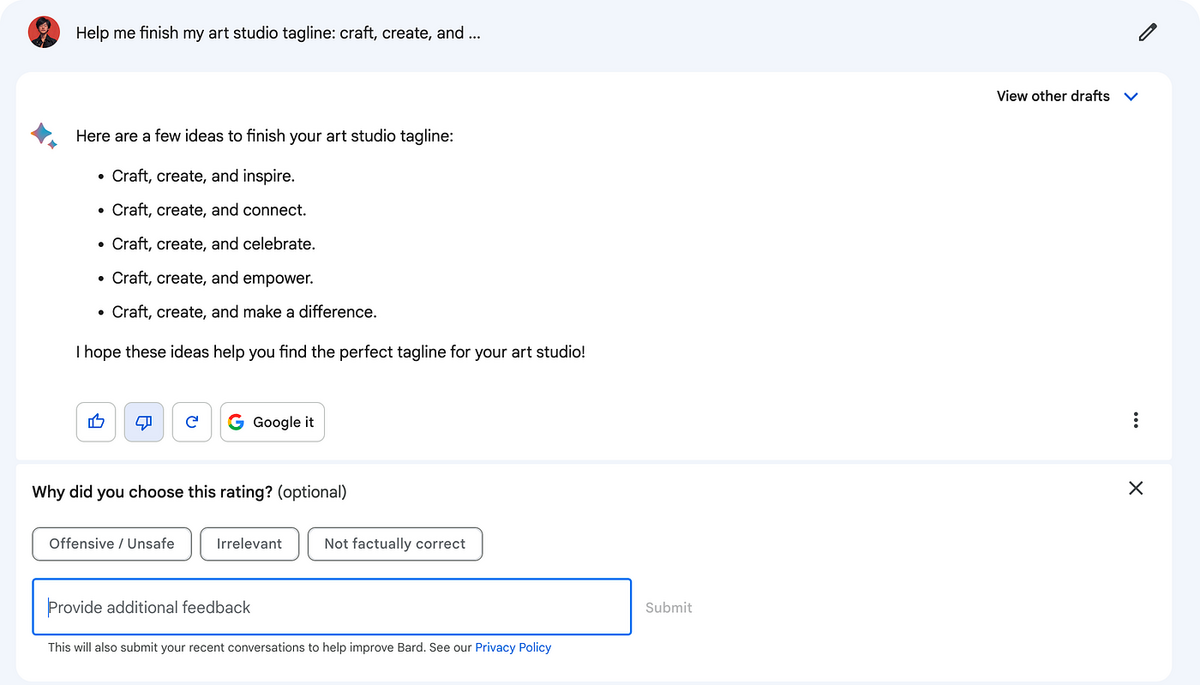
Task: Click the View other drafts label
Action: (x=1053, y=96)
